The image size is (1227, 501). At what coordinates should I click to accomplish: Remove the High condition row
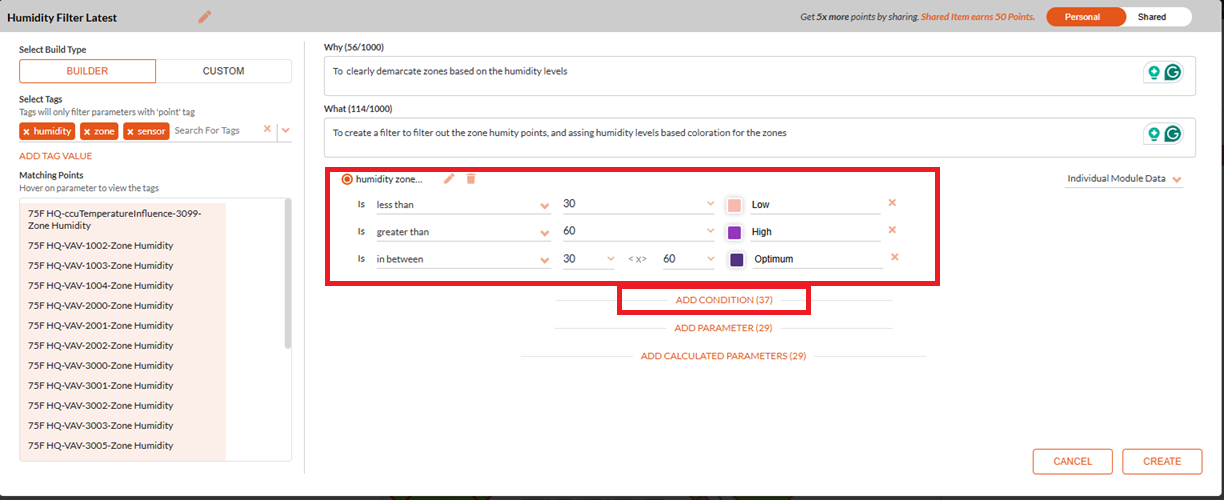pos(892,230)
